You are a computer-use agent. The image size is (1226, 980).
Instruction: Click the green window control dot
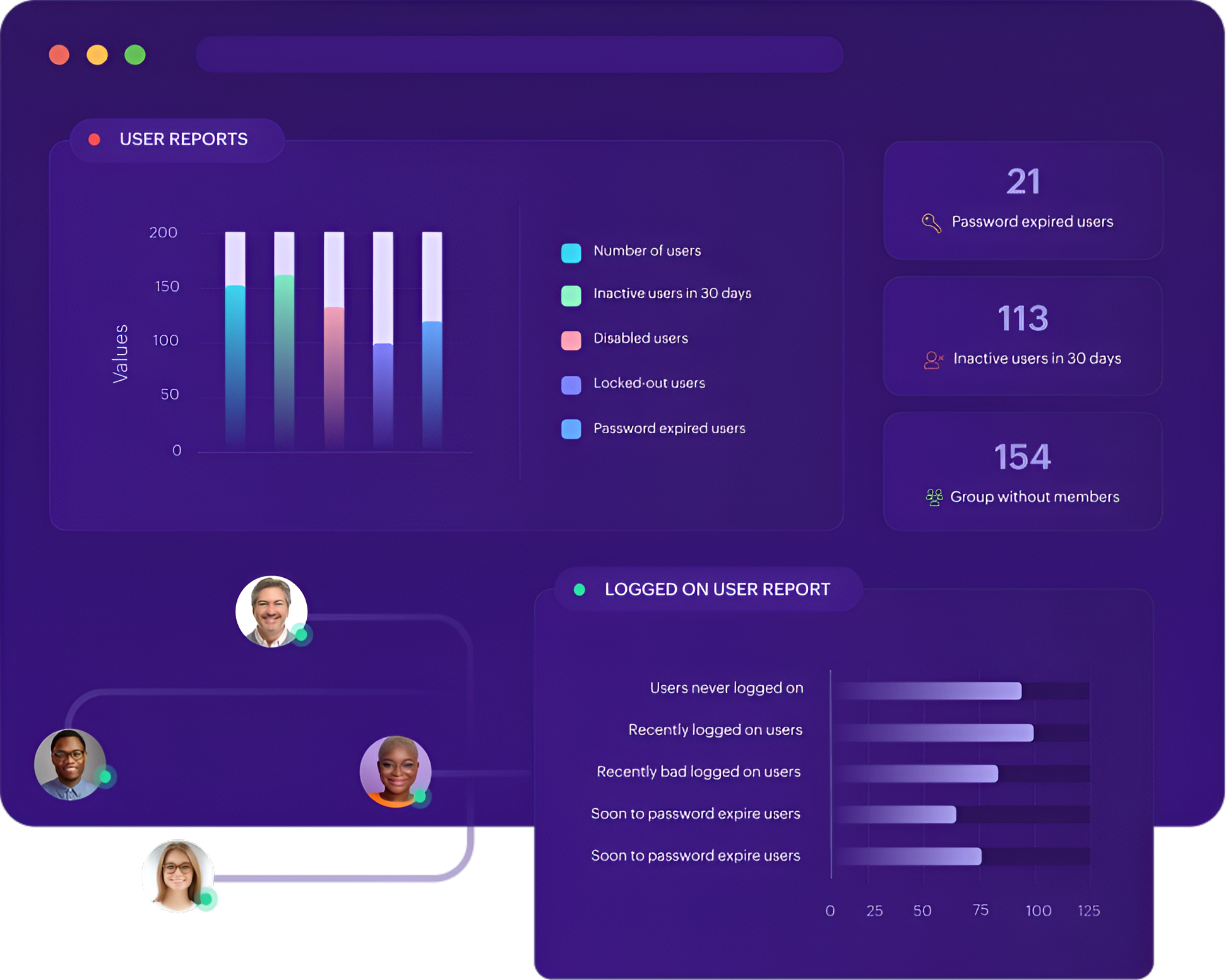(135, 55)
